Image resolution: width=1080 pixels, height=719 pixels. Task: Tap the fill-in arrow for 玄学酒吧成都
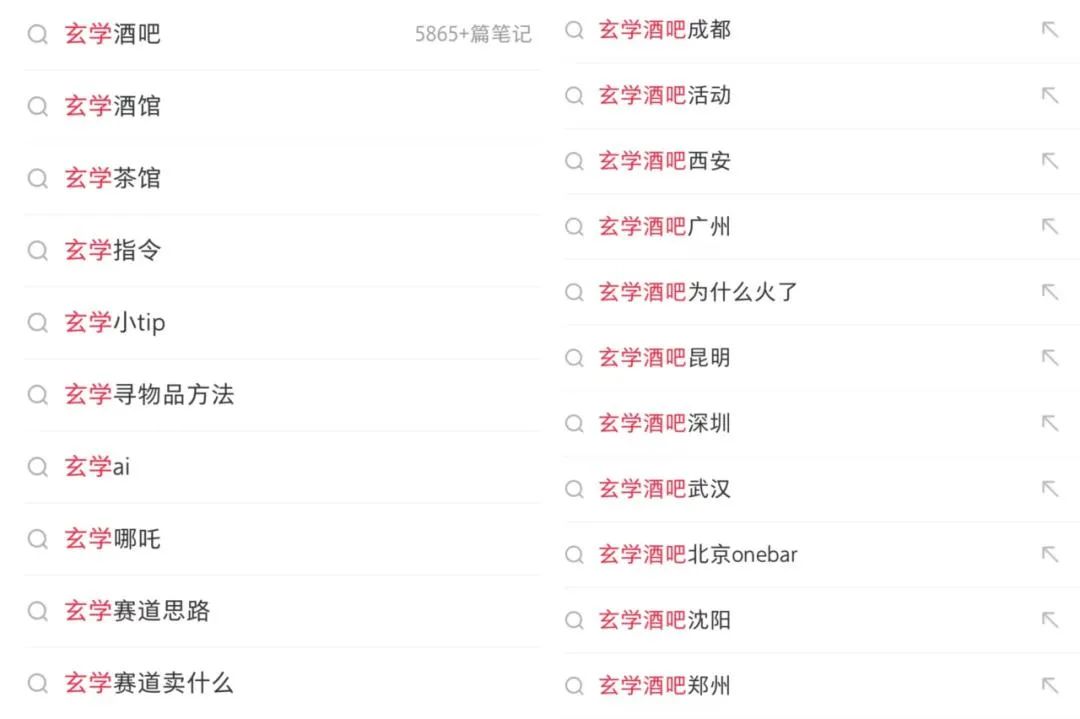1049,30
